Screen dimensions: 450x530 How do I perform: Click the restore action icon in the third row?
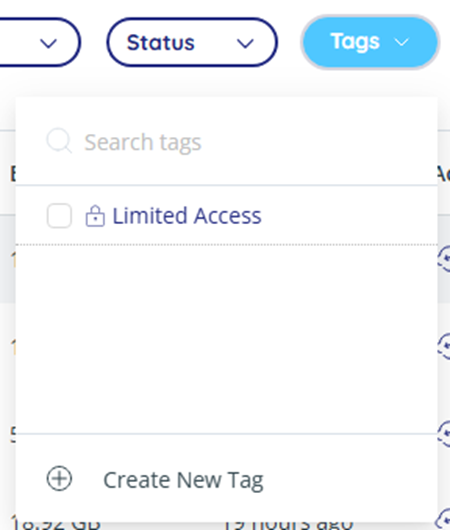(x=445, y=433)
